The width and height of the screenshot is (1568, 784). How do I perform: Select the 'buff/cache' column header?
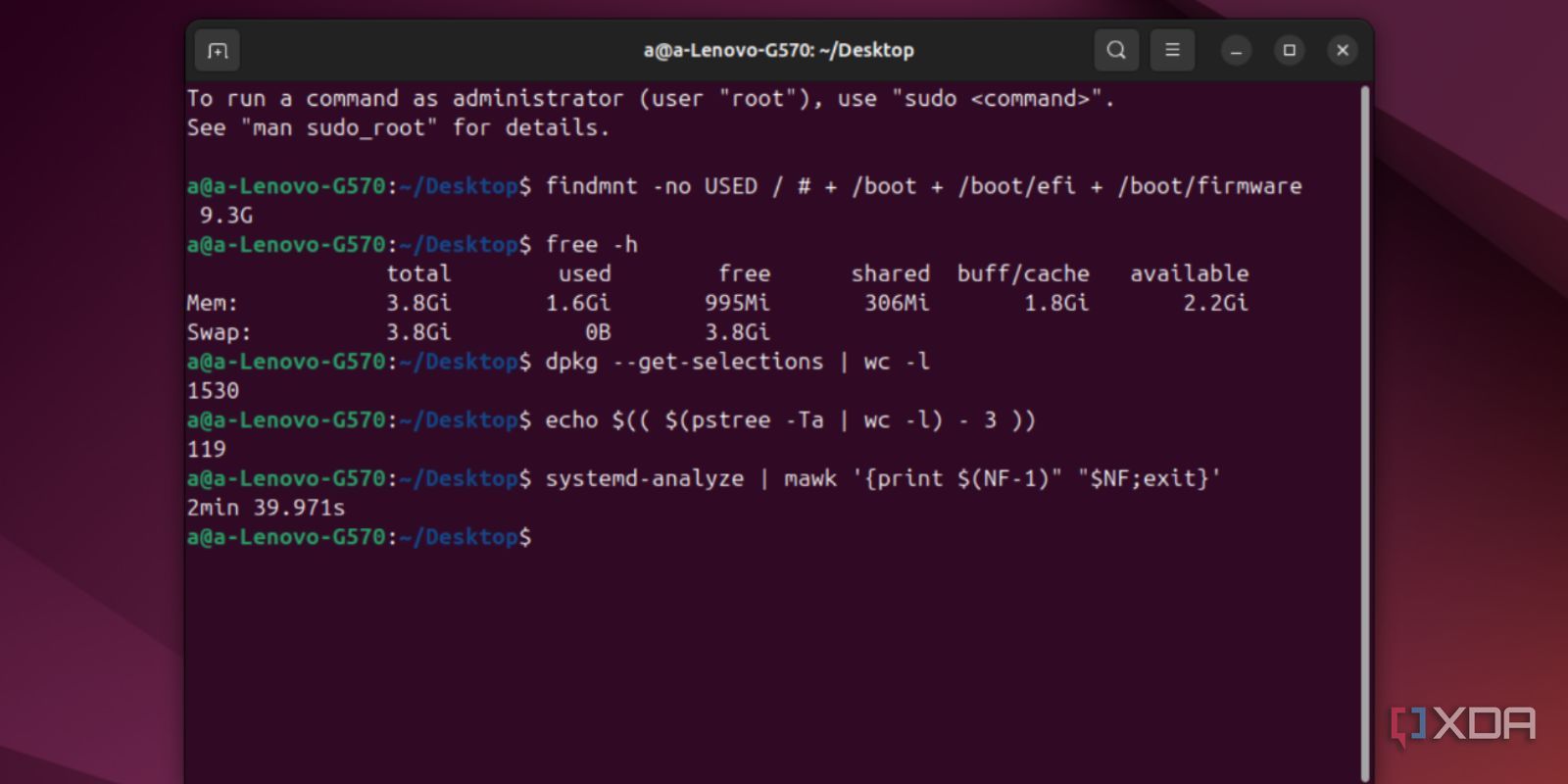coord(1023,274)
